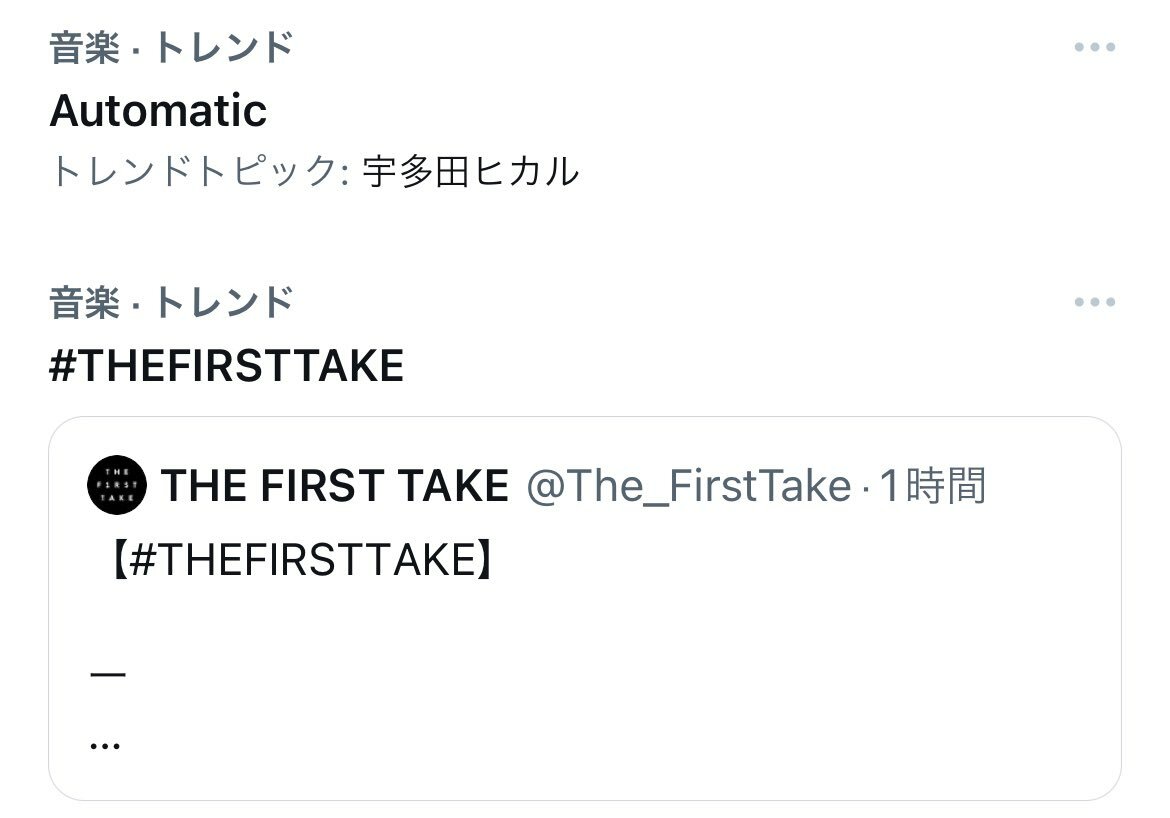Click THE FIRST TAKE profile avatar

[117, 485]
